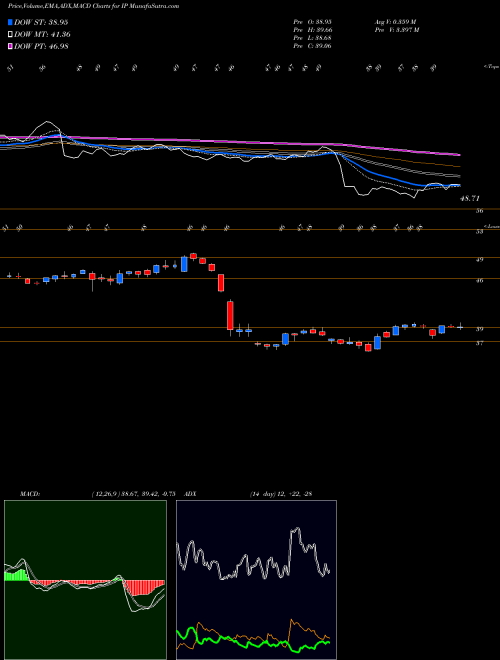
Task: Click the 48.71 moving average end label
Action: tap(470, 198)
